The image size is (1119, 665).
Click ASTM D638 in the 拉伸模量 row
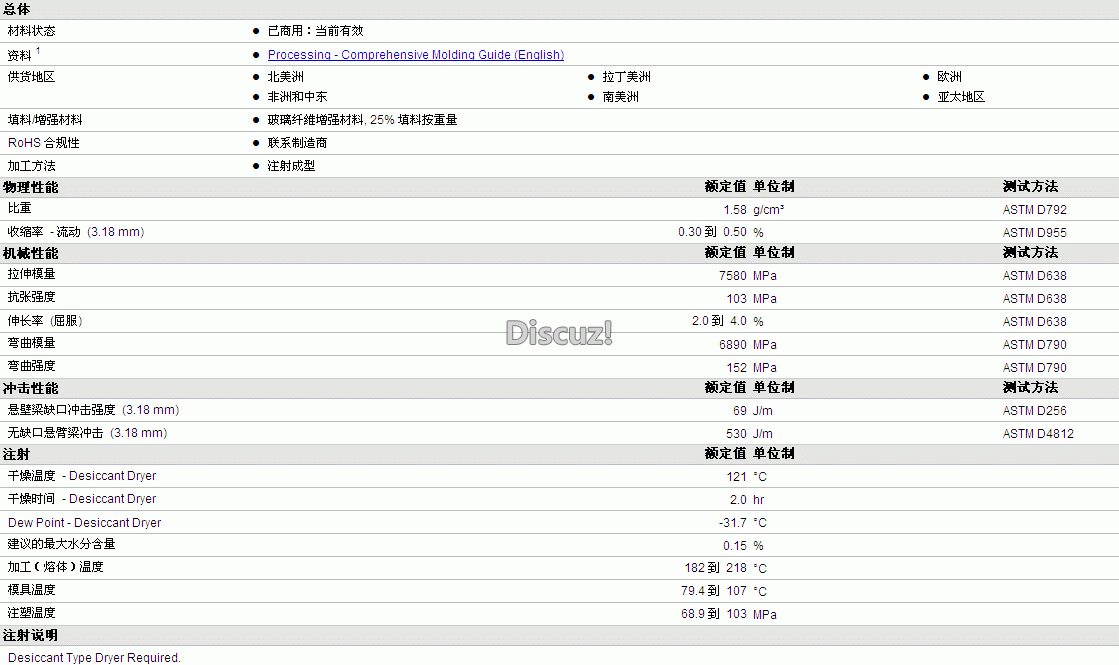(1034, 275)
